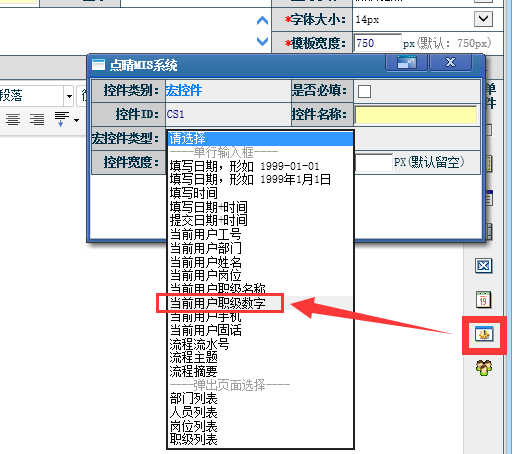Restore the 点睛MIS系统 dialog window
Screen dimensions: 518x454
point(406,62)
